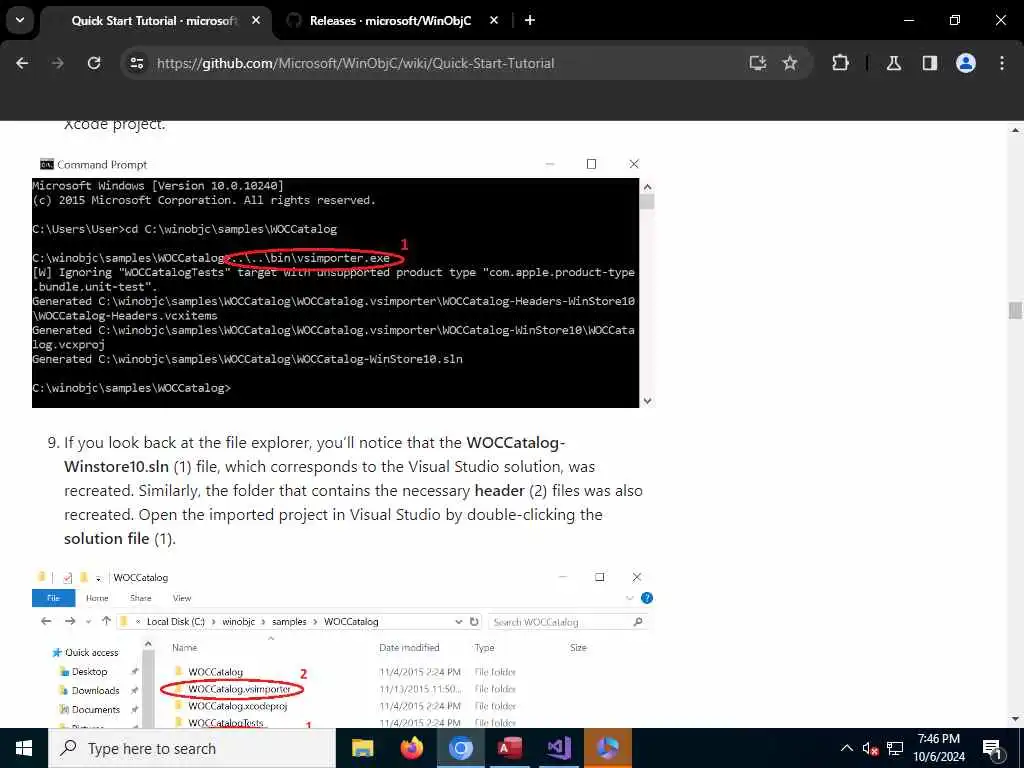Click the Command Prompt screenshot image
This screenshot has height=768, width=1024.
pos(343,281)
